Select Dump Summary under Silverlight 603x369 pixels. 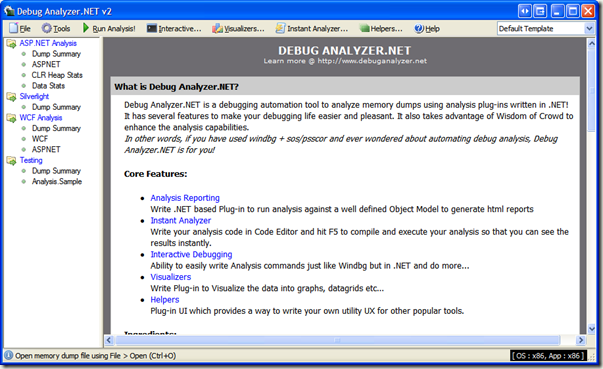[56, 107]
